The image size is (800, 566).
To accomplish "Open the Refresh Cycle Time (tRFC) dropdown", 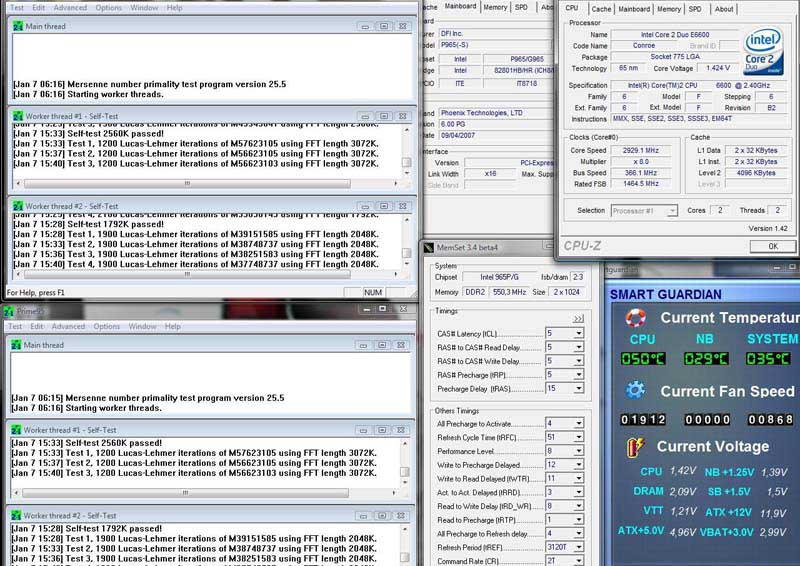I will 579,437.
